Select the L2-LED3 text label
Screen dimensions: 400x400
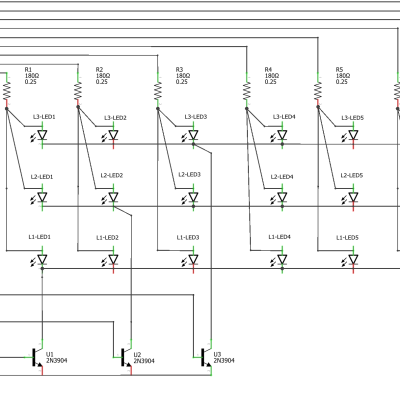coord(190,174)
